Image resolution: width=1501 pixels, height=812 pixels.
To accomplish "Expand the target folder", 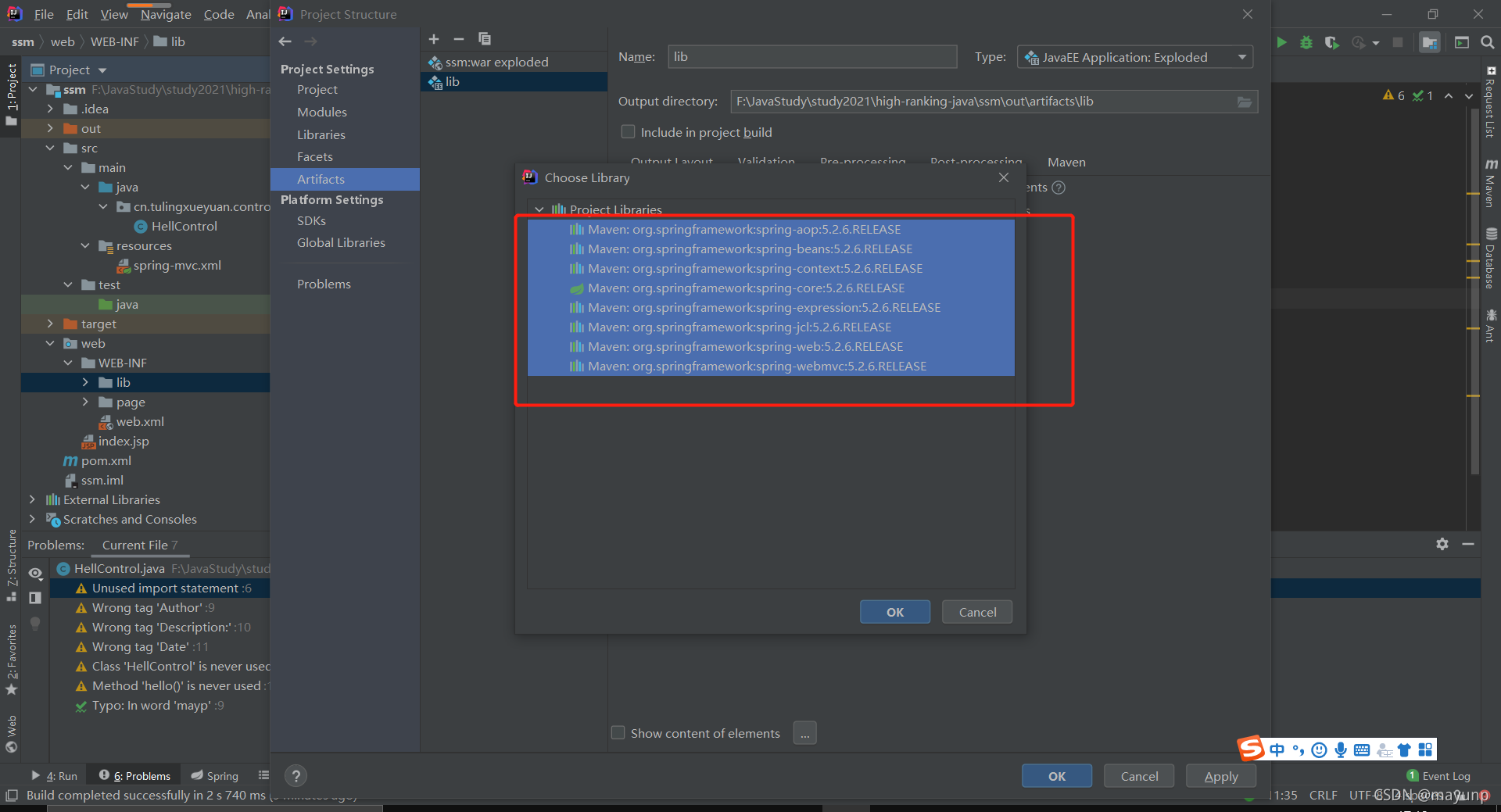I will pyautogui.click(x=50, y=324).
